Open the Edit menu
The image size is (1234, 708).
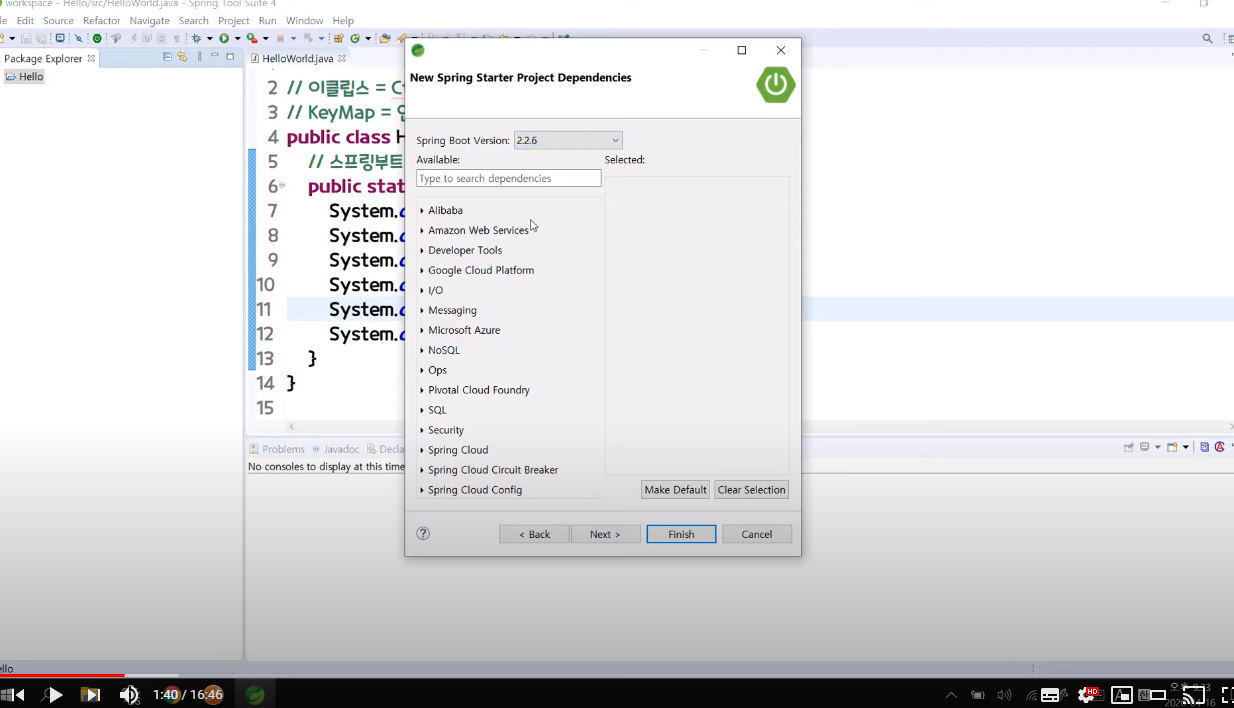25,20
